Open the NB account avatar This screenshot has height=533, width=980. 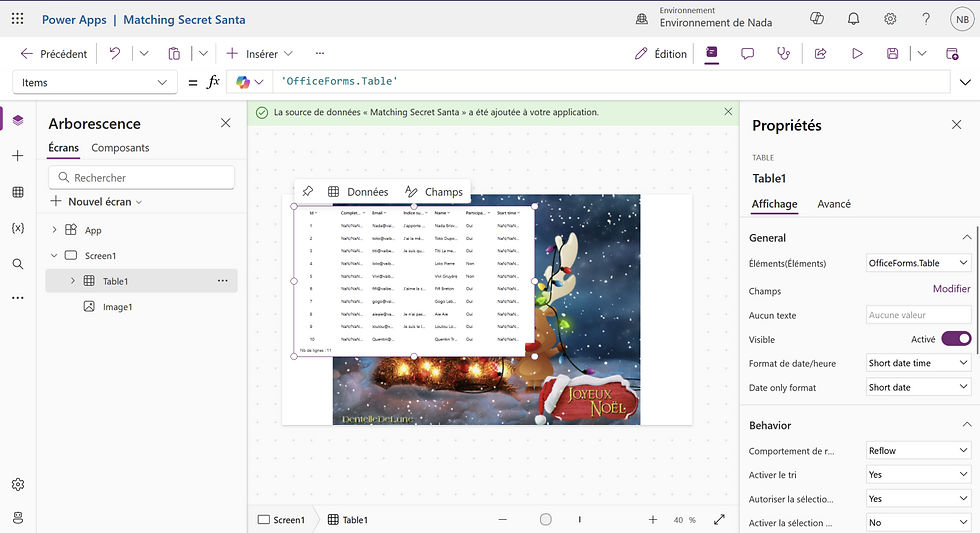(x=962, y=19)
